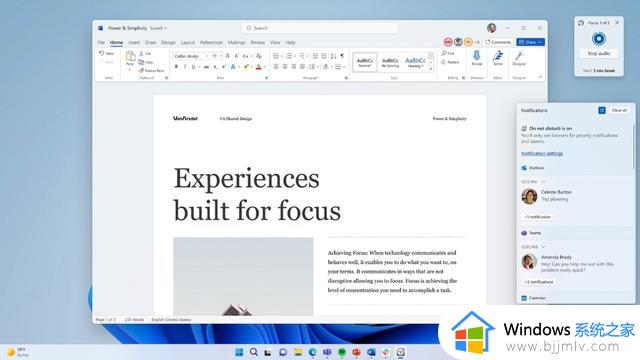Expand the Styles gallery
Screen dimensions: 640x360
pos(431,69)
